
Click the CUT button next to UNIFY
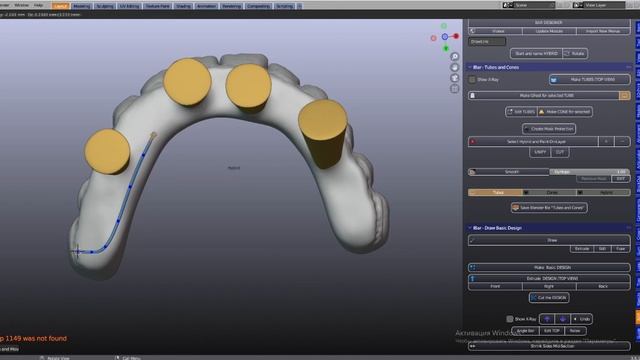point(560,152)
